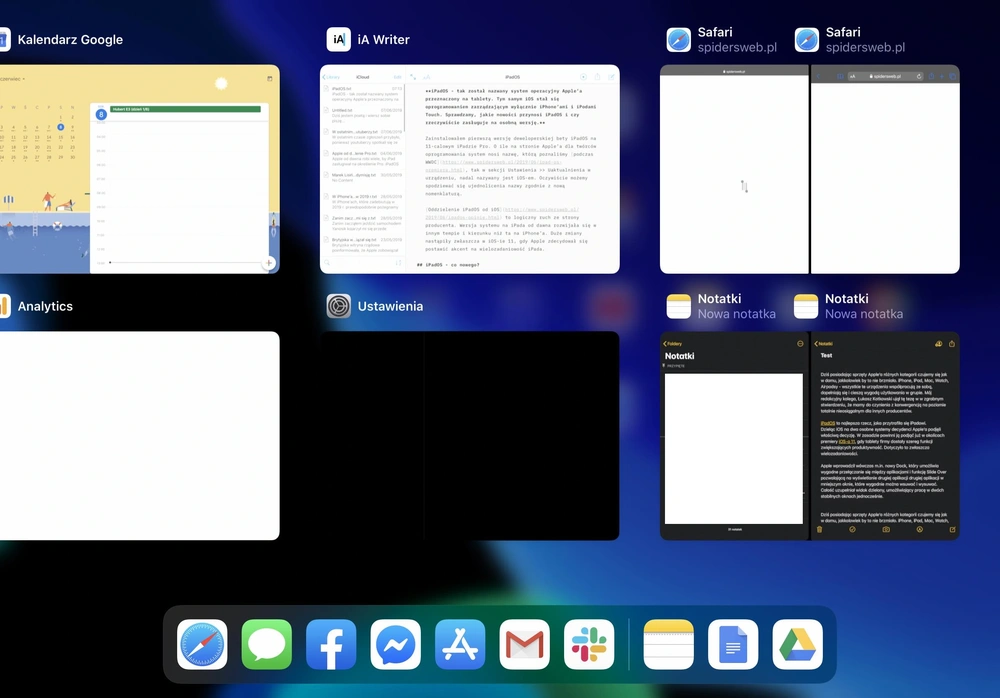Tap the play icon in iA Writer toolbar
The width and height of the screenshot is (1000, 698).
(583, 77)
